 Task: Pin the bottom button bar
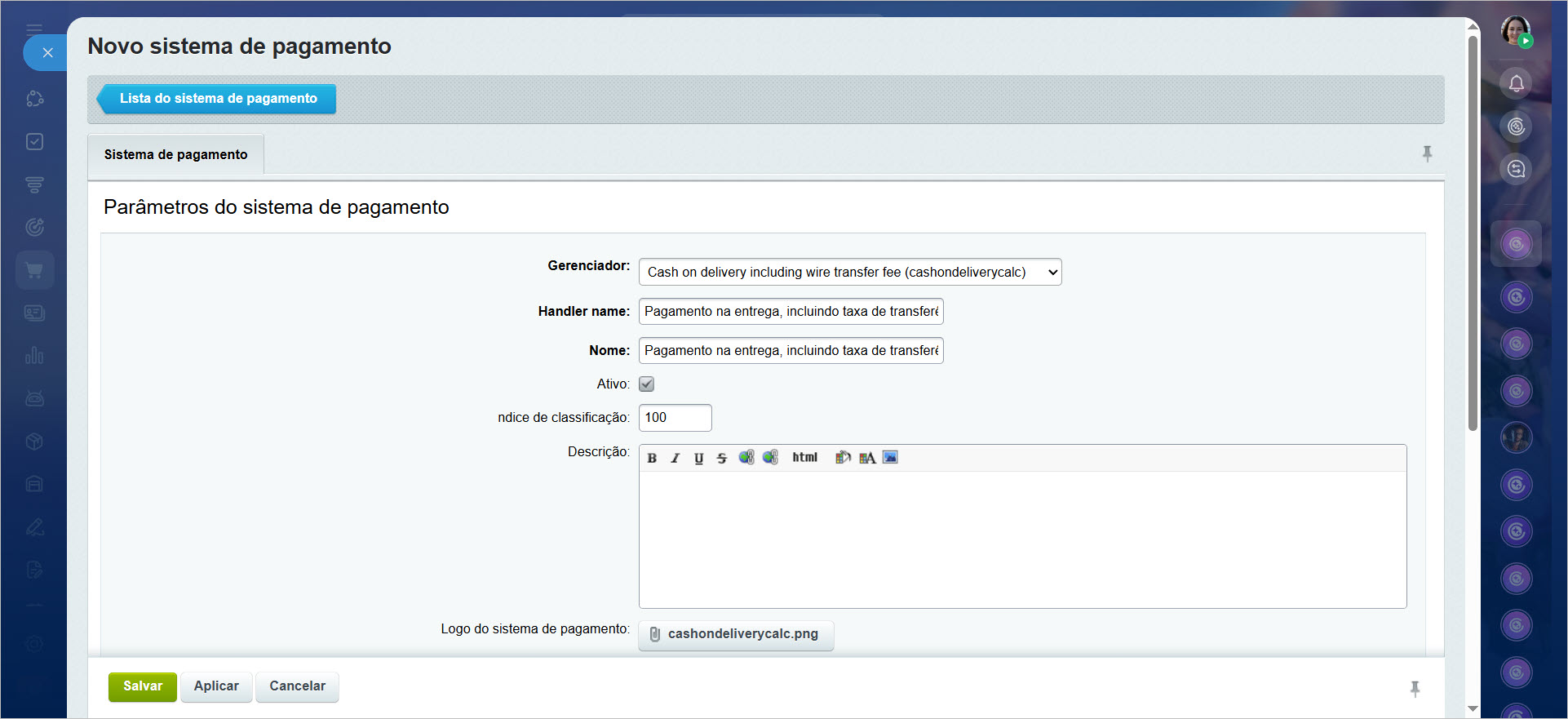click(x=1415, y=689)
